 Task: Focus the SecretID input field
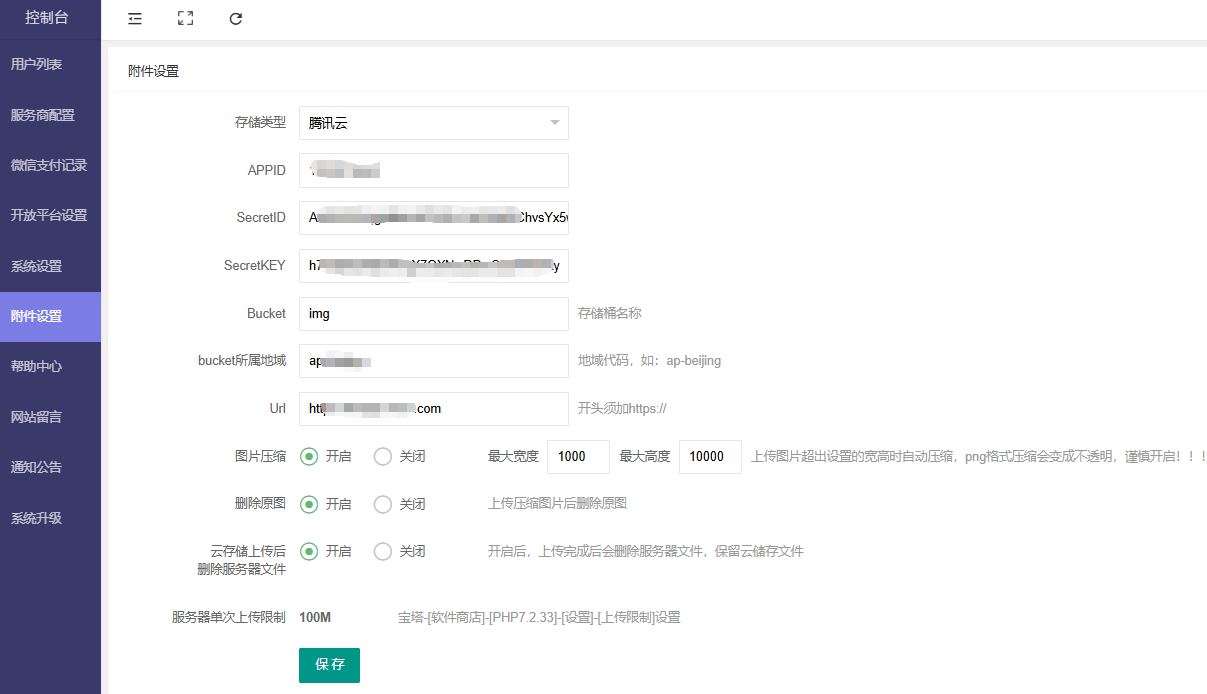[x=434, y=217]
